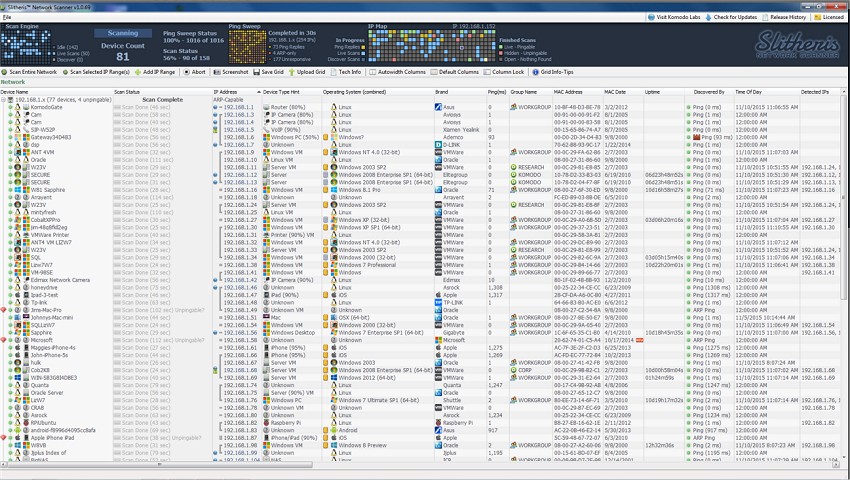Select the KomodoGate device row

(47, 107)
